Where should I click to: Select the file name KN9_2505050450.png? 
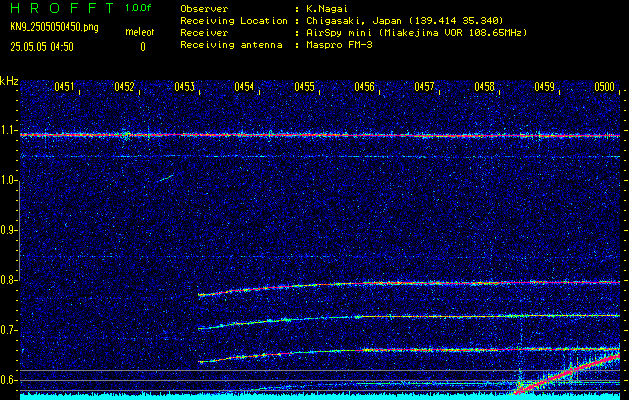[54, 27]
